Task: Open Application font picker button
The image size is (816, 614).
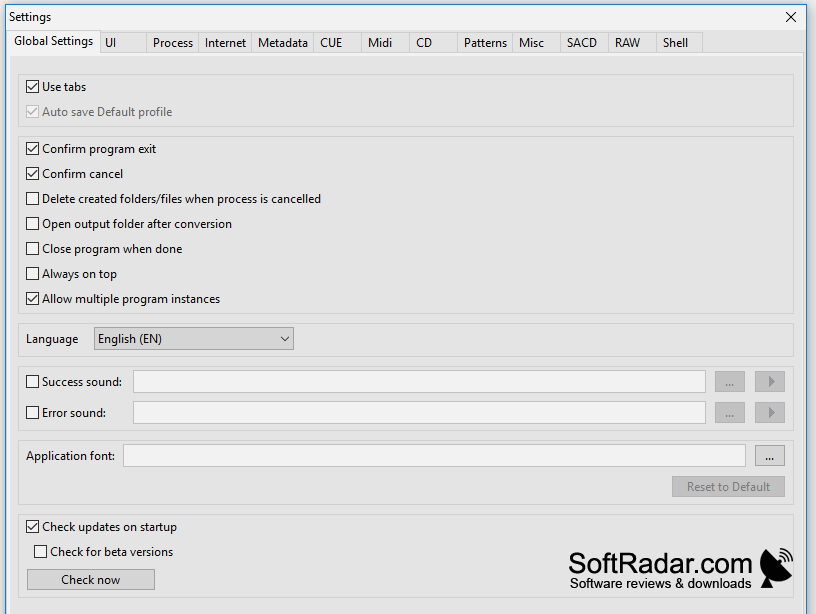Action: (770, 456)
